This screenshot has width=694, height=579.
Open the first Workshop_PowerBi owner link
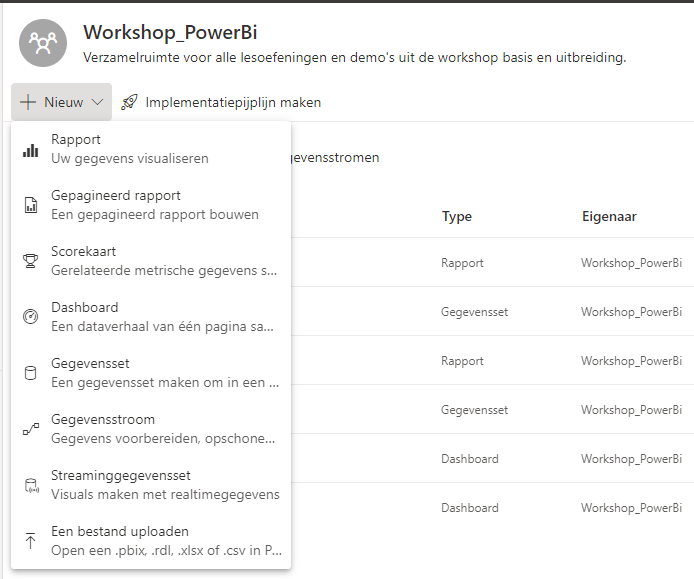point(631,263)
